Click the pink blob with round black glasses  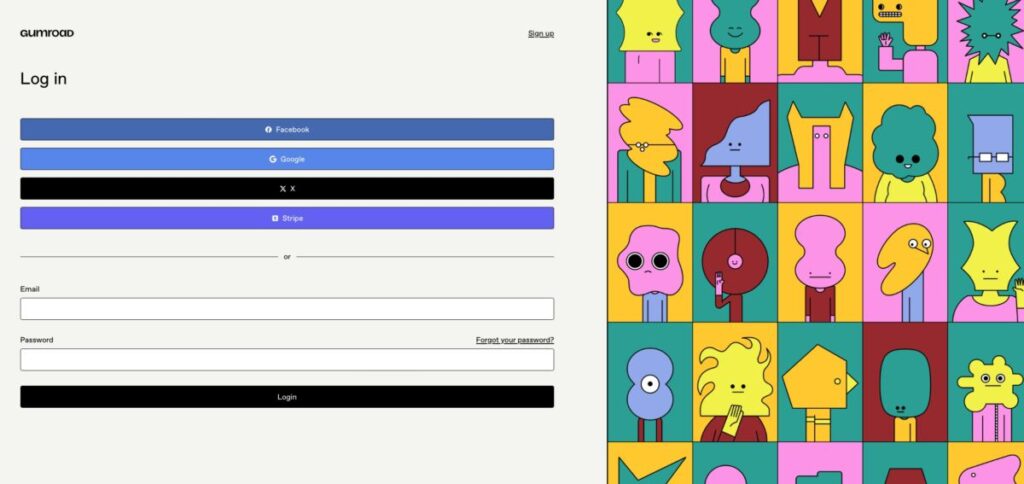click(x=649, y=264)
